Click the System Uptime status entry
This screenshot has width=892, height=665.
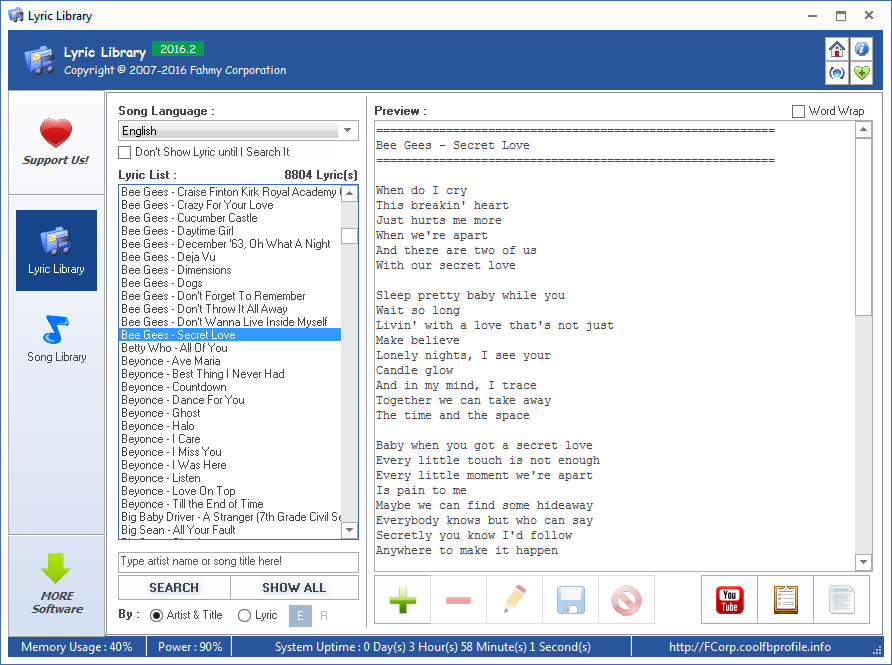[x=432, y=647]
